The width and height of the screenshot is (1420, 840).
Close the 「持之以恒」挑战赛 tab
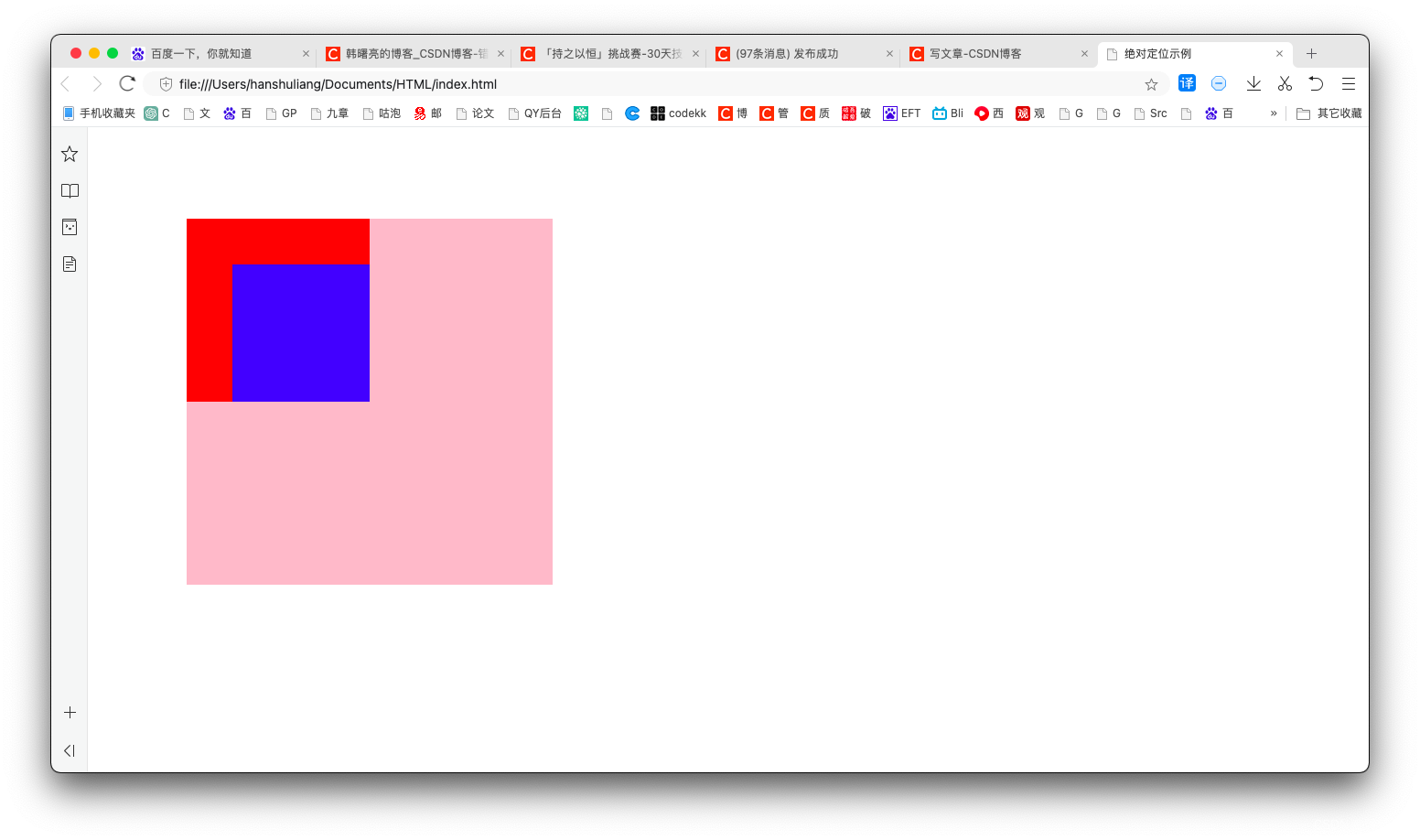point(695,54)
